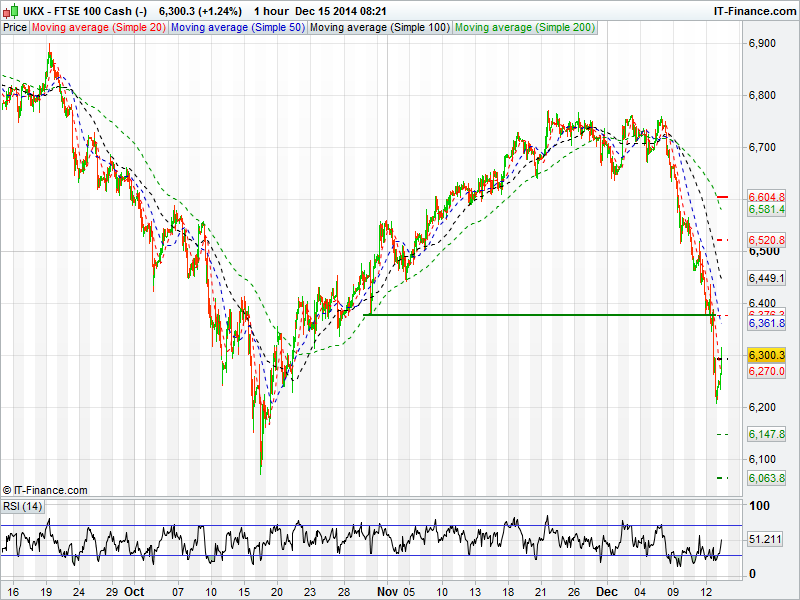This screenshot has height=600, width=800.
Task: Toggle Moving average (Simple 100) legend label
Action: (379, 27)
